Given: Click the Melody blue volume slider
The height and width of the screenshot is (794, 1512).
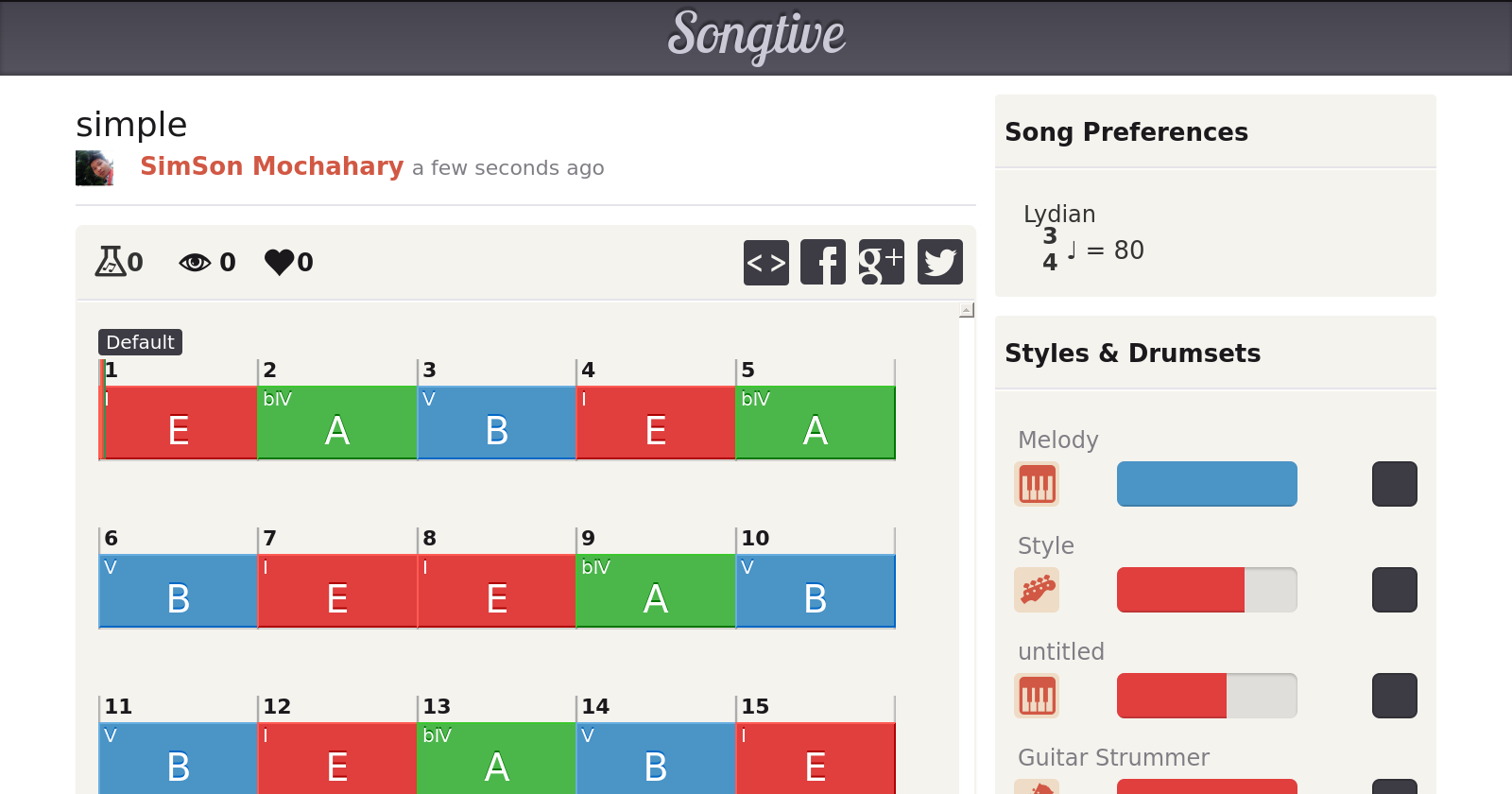Looking at the screenshot, I should point(1207,484).
